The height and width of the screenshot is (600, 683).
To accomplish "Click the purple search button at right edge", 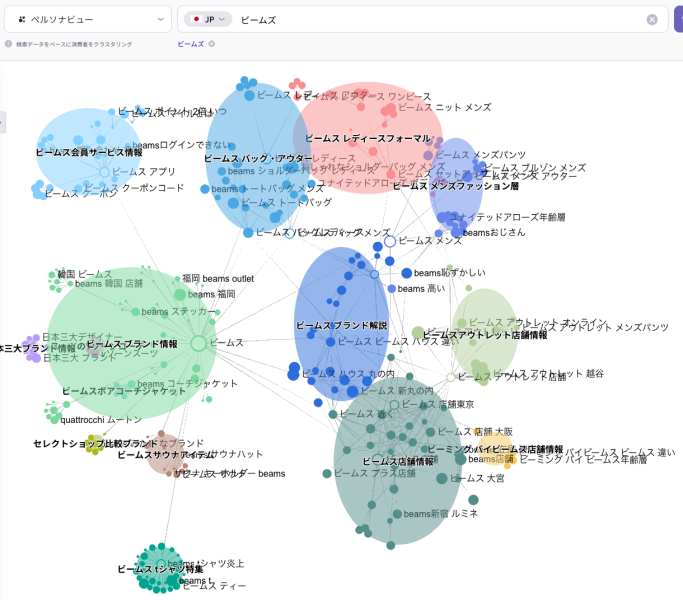I will [x=679, y=19].
